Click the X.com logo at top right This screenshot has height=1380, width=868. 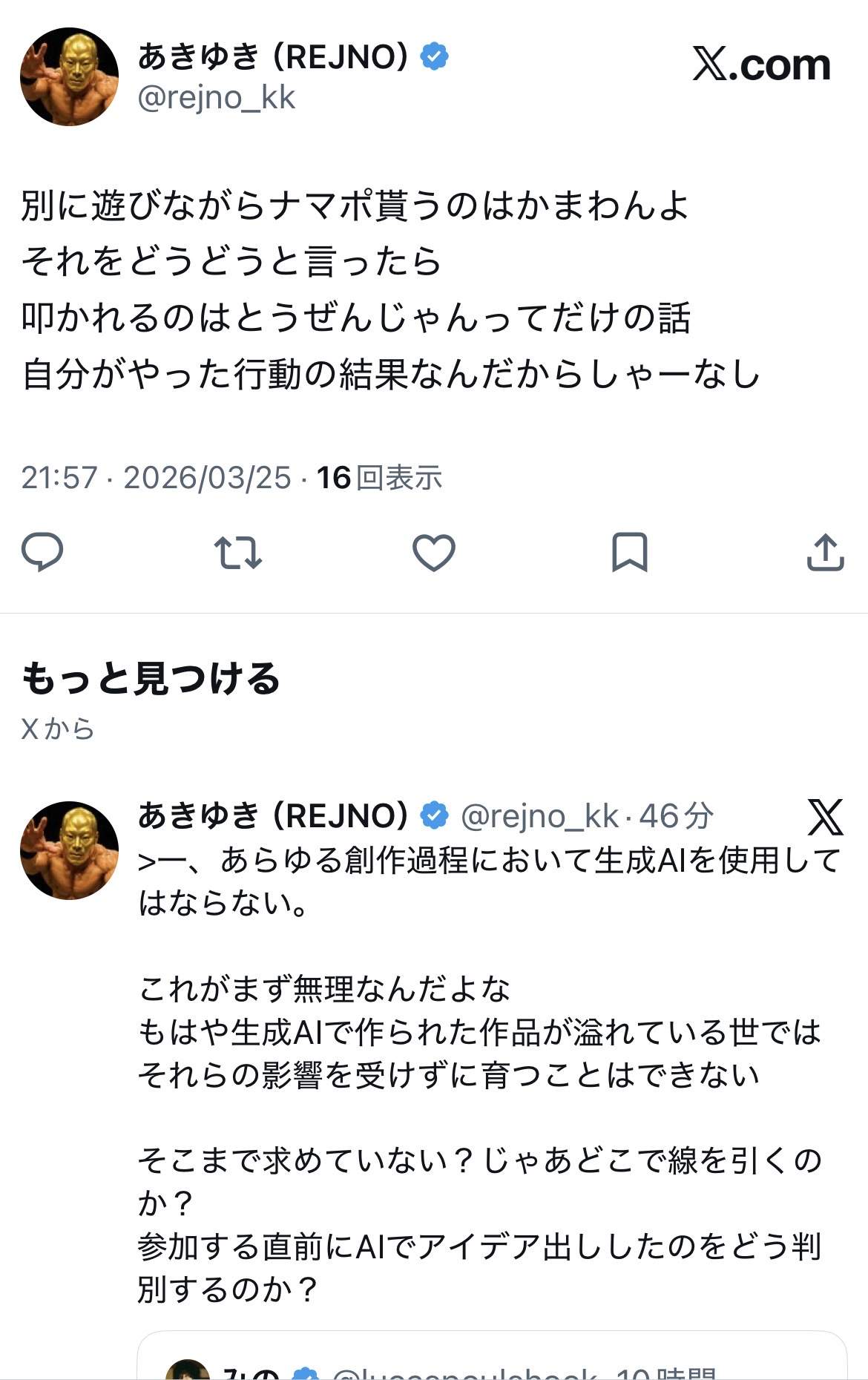pos(761,65)
